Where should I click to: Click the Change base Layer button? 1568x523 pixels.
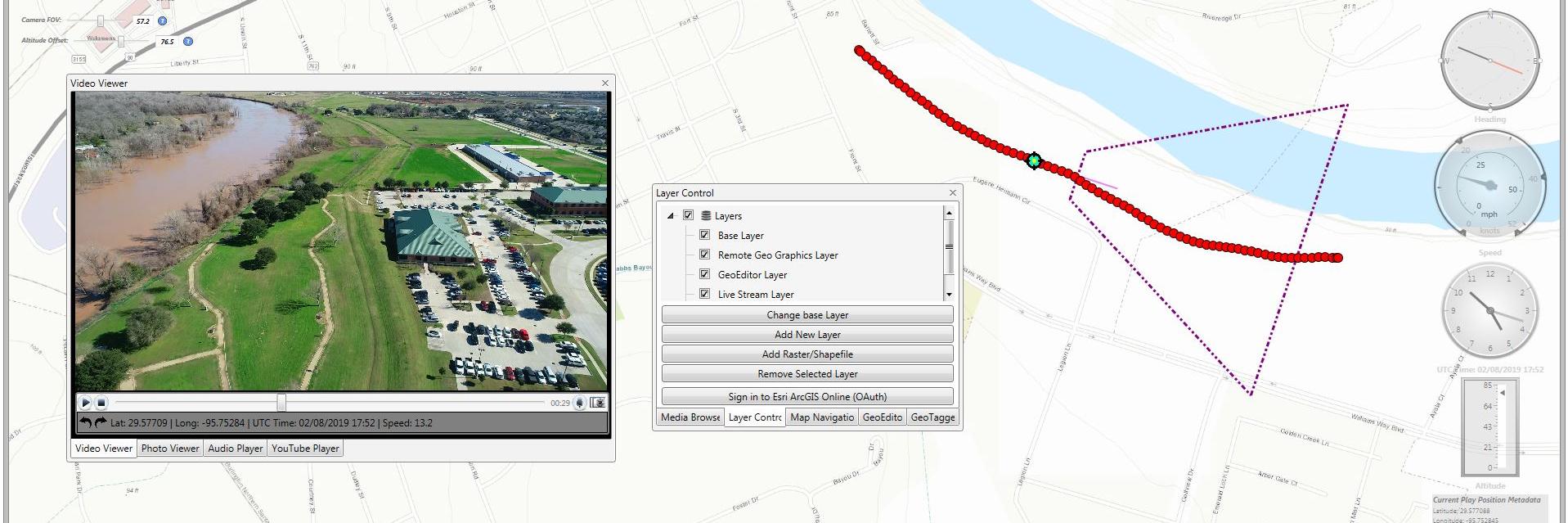click(x=807, y=315)
